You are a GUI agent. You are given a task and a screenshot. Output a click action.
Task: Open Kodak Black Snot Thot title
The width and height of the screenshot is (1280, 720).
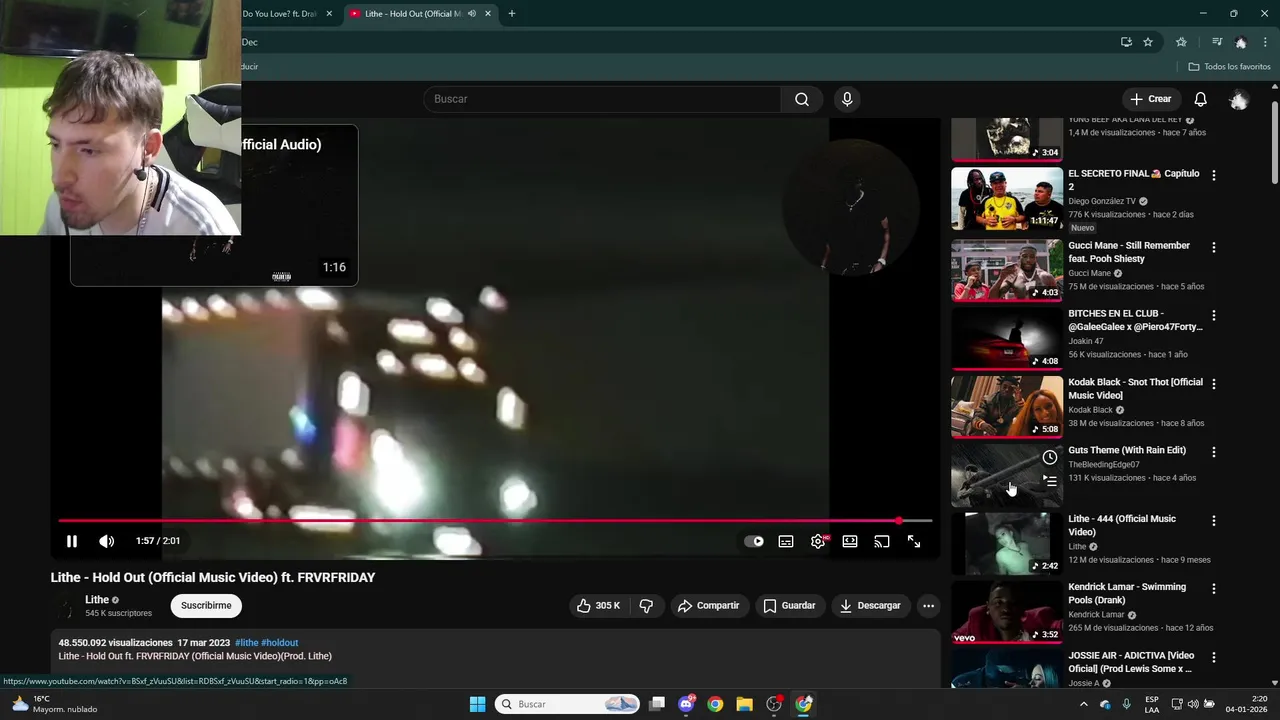1135,389
